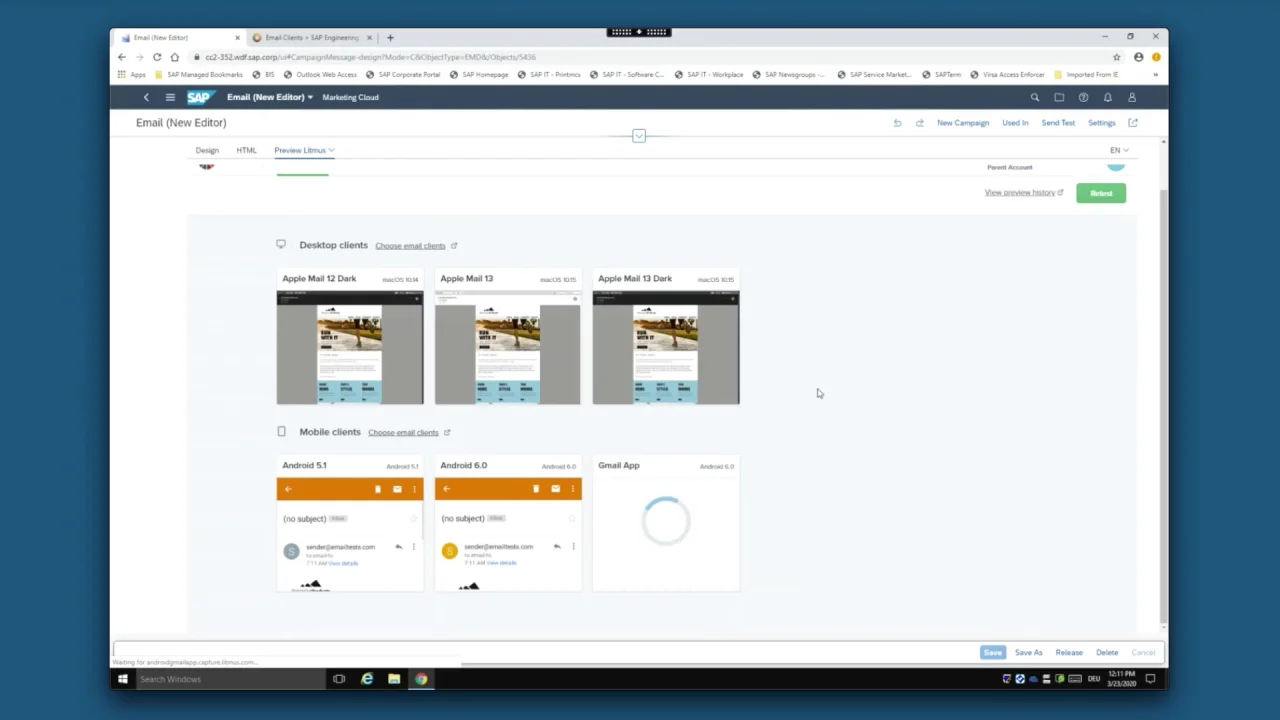Switch to the Design tab

(207, 150)
